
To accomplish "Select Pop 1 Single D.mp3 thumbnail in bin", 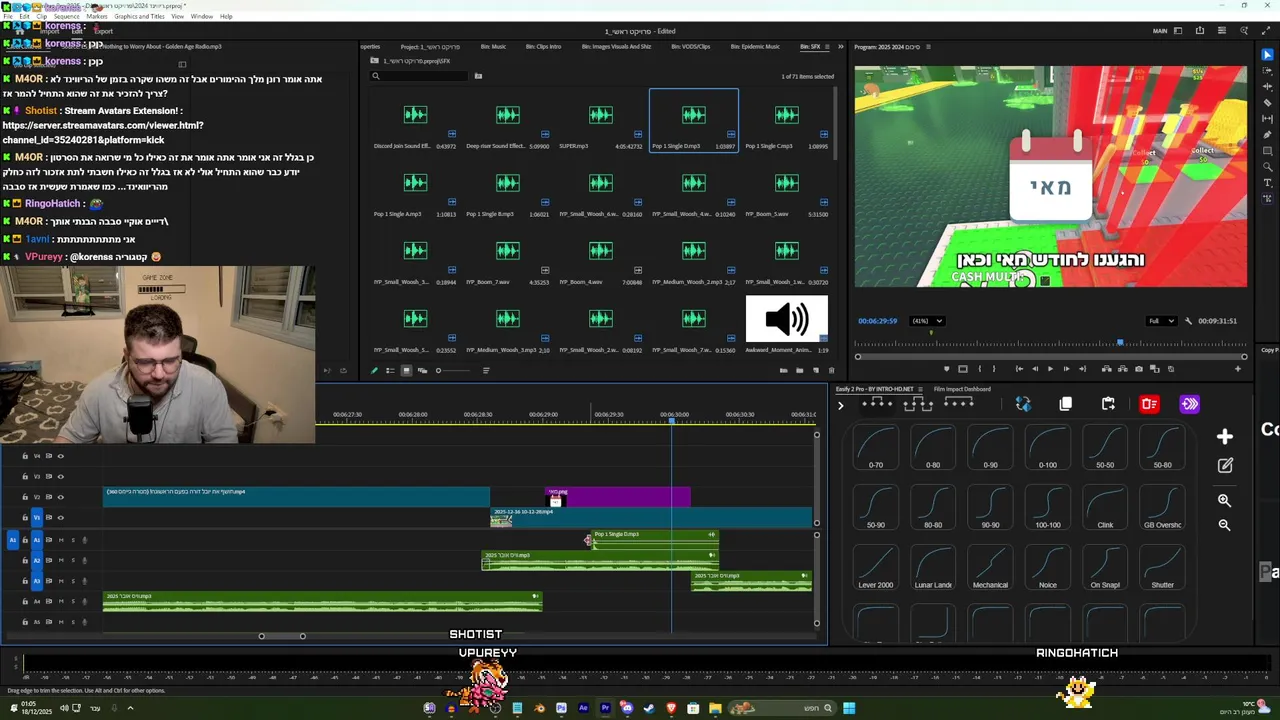I will pos(694,115).
